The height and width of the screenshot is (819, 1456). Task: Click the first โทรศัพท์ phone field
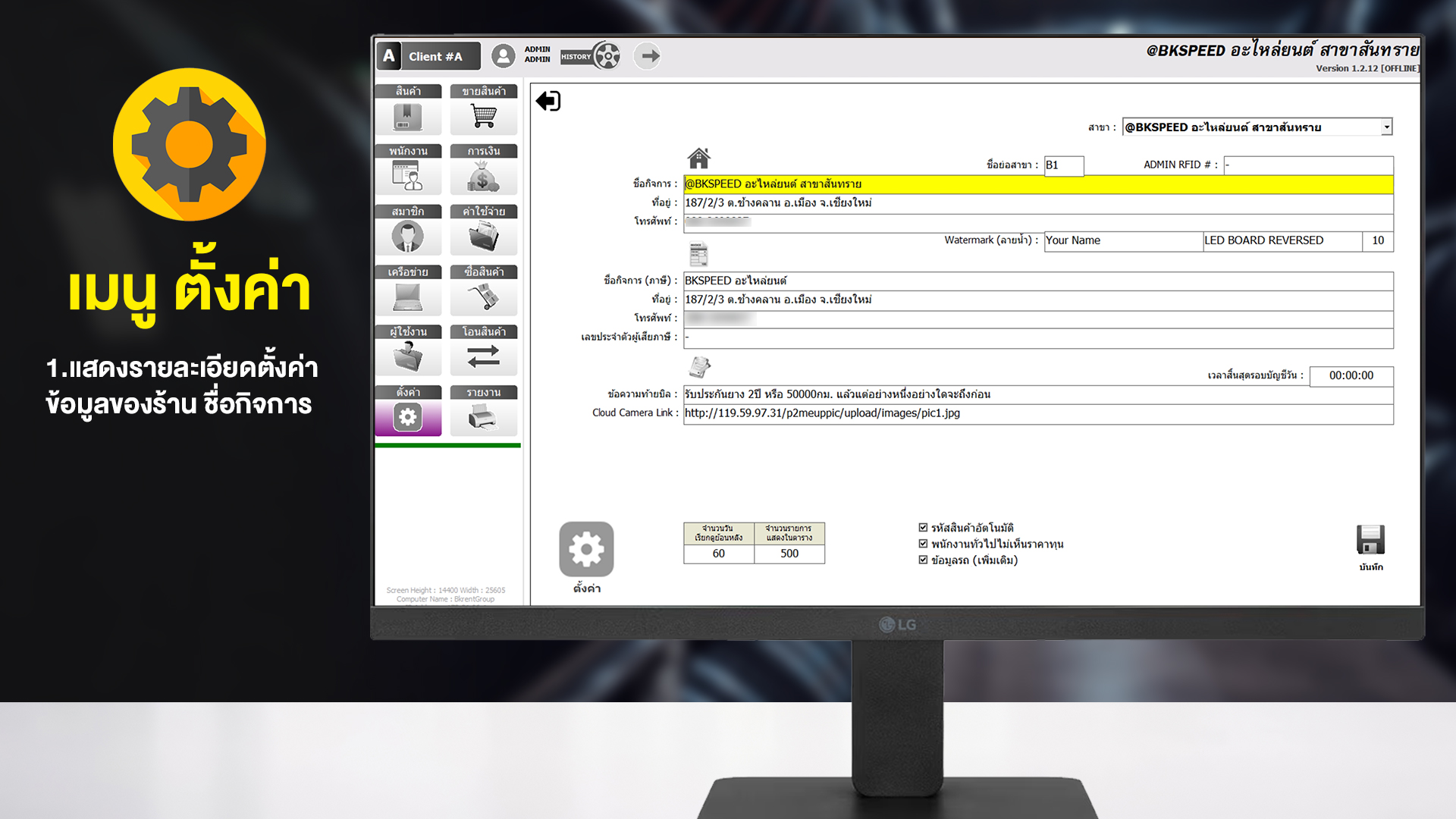[1038, 222]
